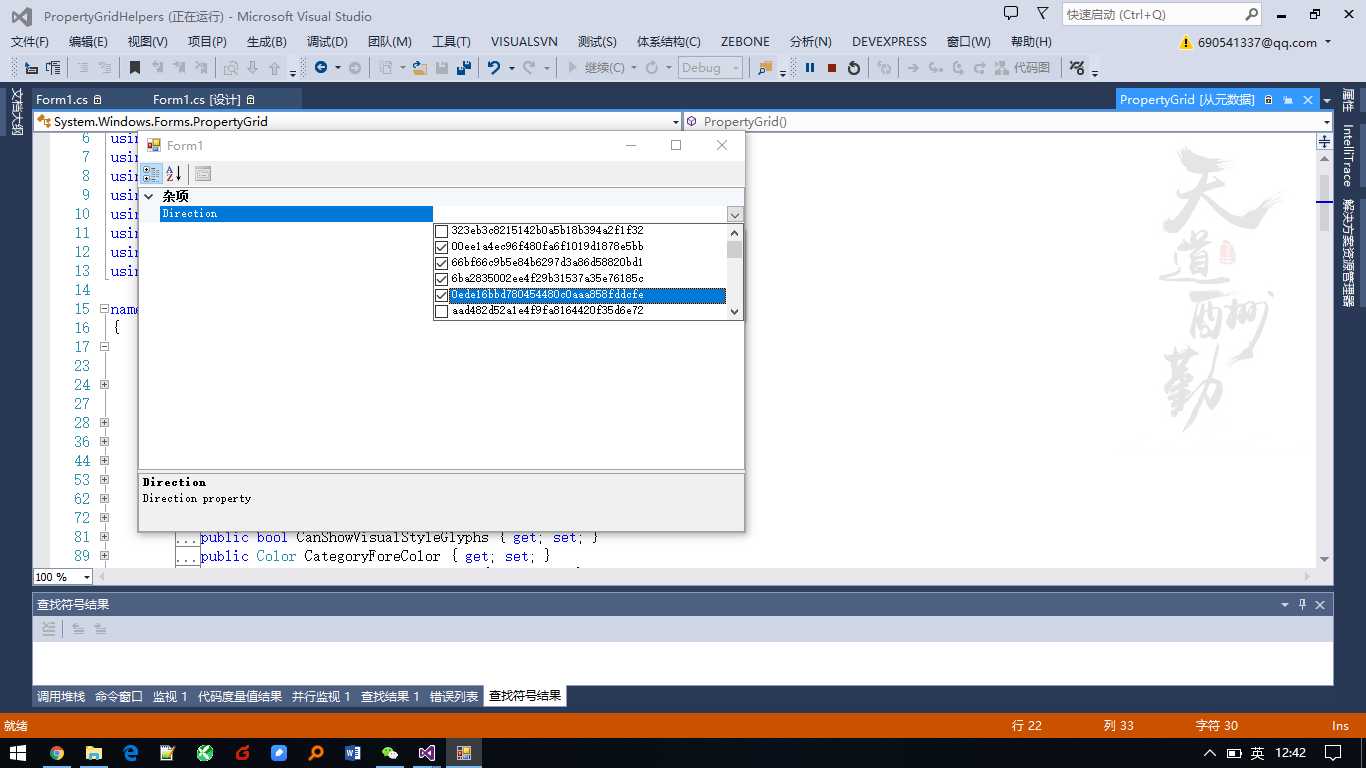The height and width of the screenshot is (768, 1366).
Task: Click the Open File folder icon
Action: 420,68
